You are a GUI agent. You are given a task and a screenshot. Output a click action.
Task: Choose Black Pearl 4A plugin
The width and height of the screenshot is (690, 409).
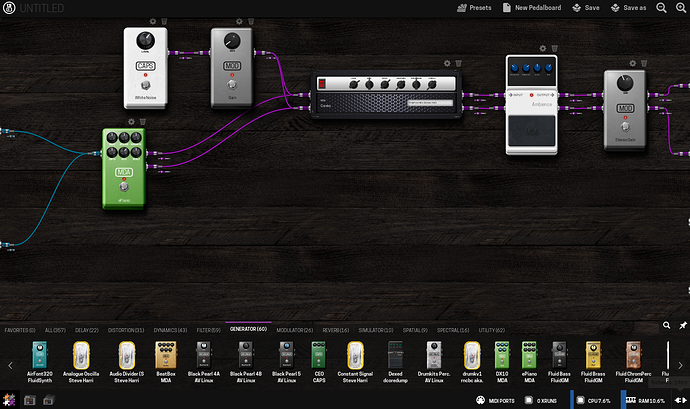click(x=204, y=362)
